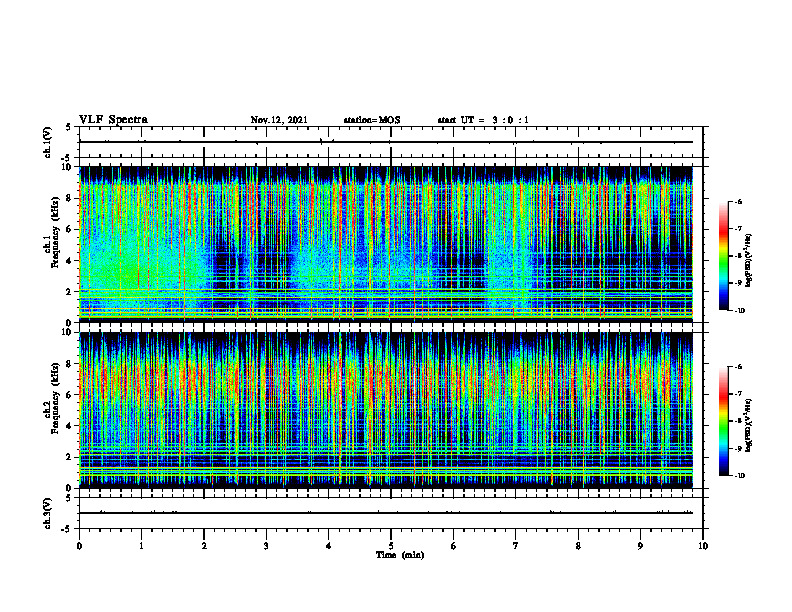Click the "ch.1(V)" axis label
Viewport: 792px width, 612px height.
47,142
